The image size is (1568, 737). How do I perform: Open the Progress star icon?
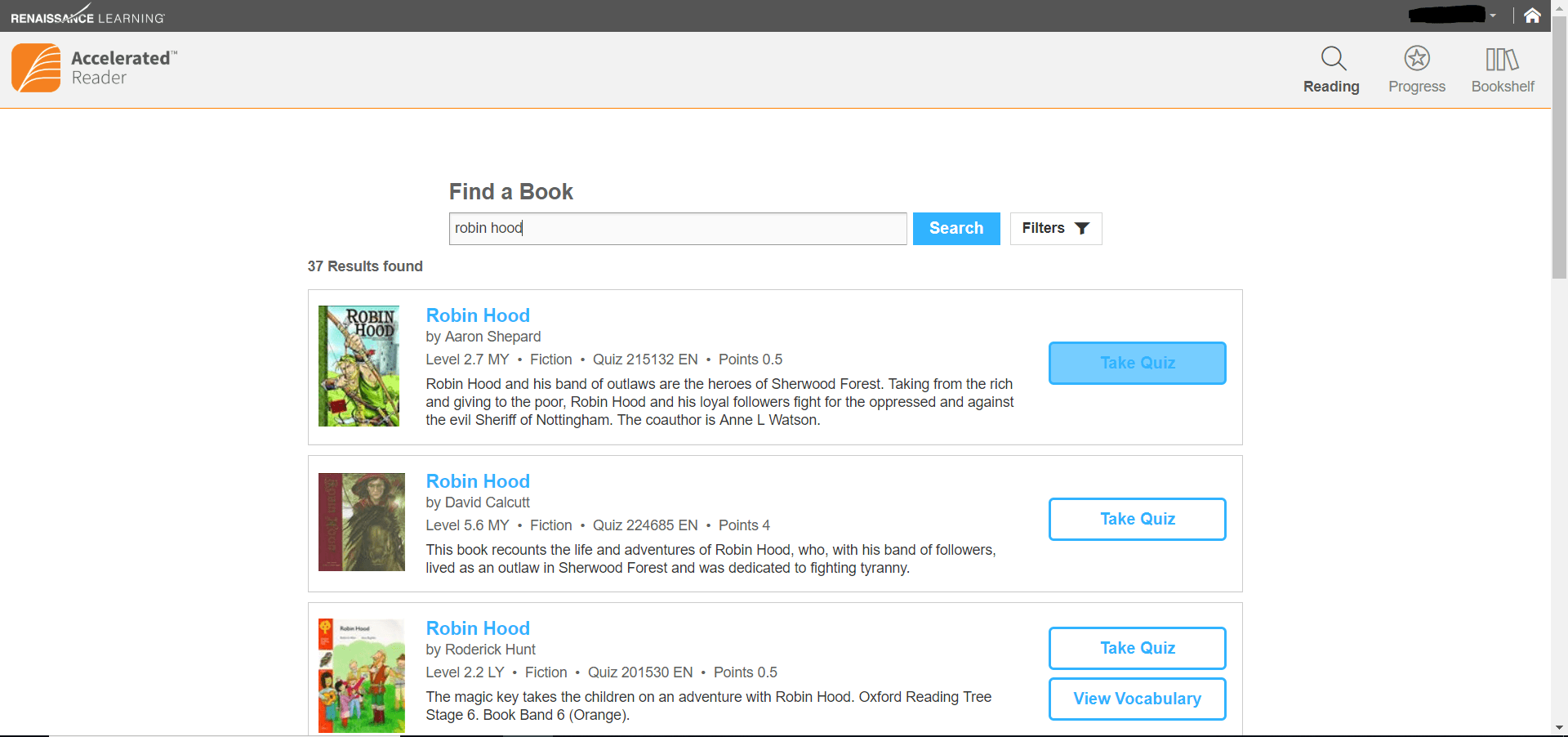[1417, 58]
